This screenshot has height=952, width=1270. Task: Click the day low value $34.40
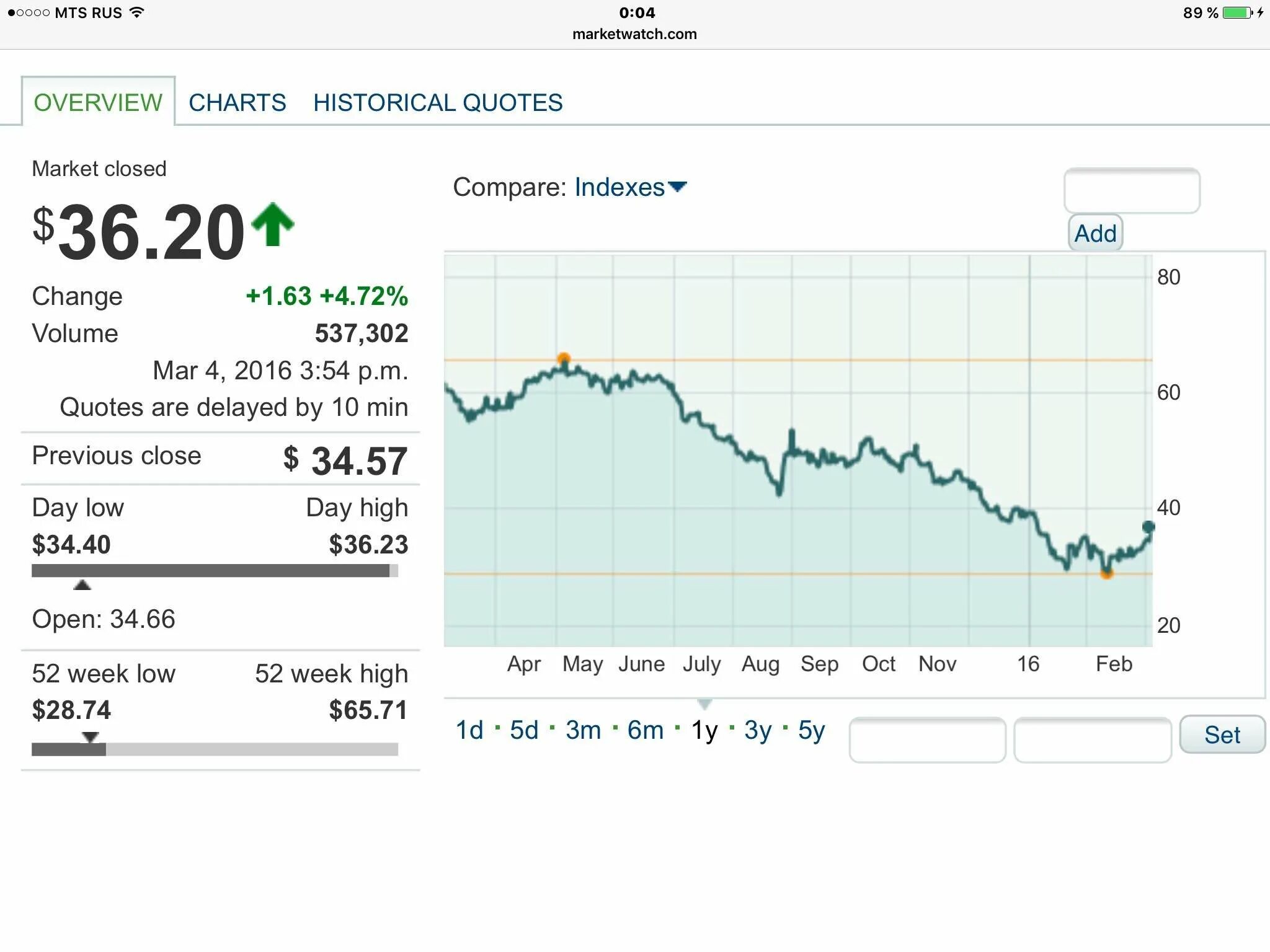click(x=71, y=545)
